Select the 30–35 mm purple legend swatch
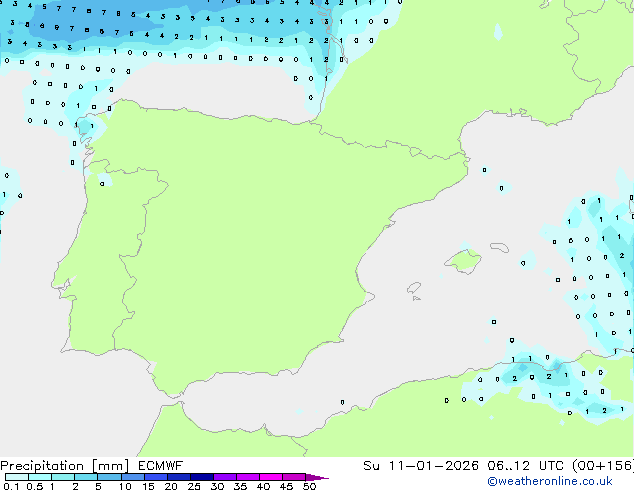Viewport: 634px width, 490px height. (x=225, y=477)
